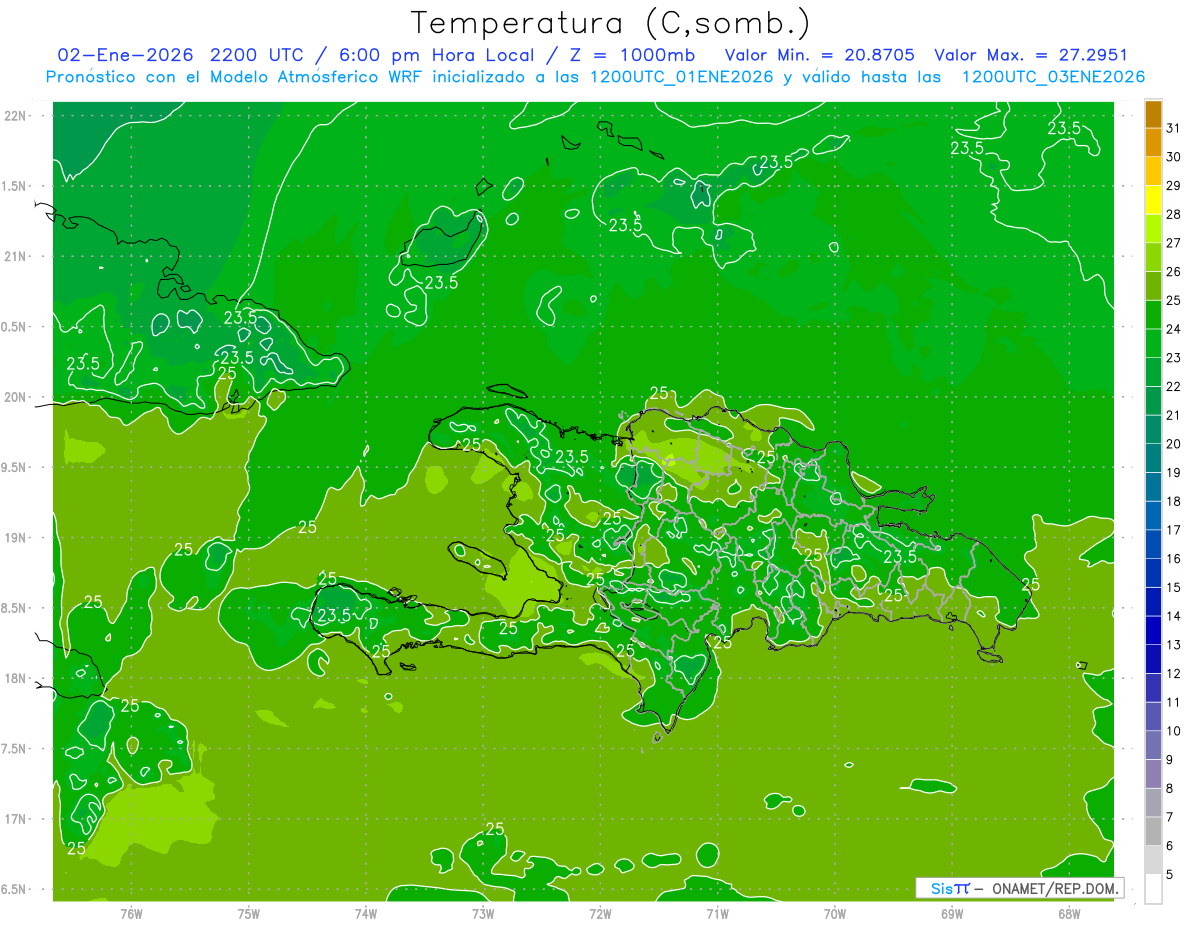This screenshot has width=1200, height=927.
Task: Click the purple legend swatch between 9 and 10
Action: pos(1153,745)
